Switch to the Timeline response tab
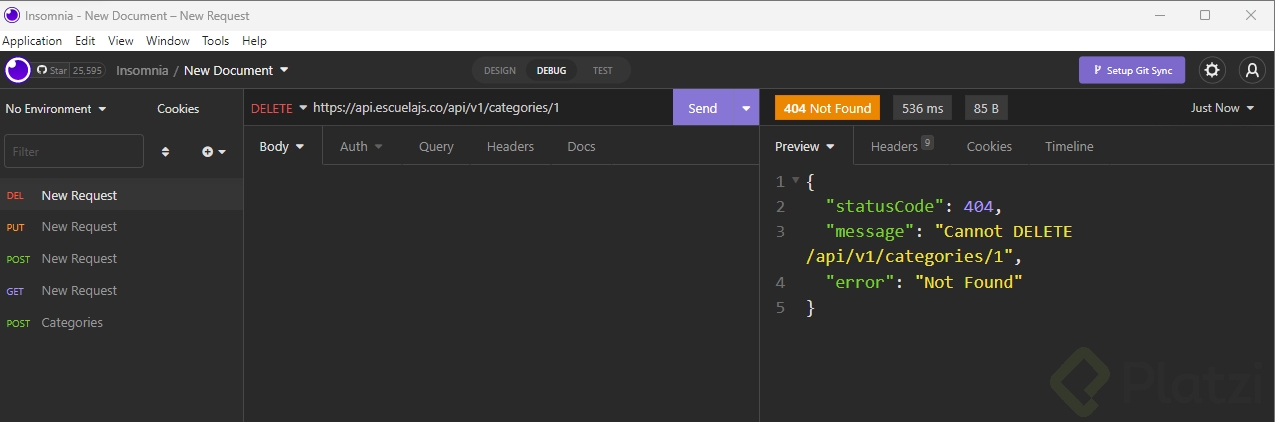Image resolution: width=1275 pixels, height=422 pixels. (1069, 146)
